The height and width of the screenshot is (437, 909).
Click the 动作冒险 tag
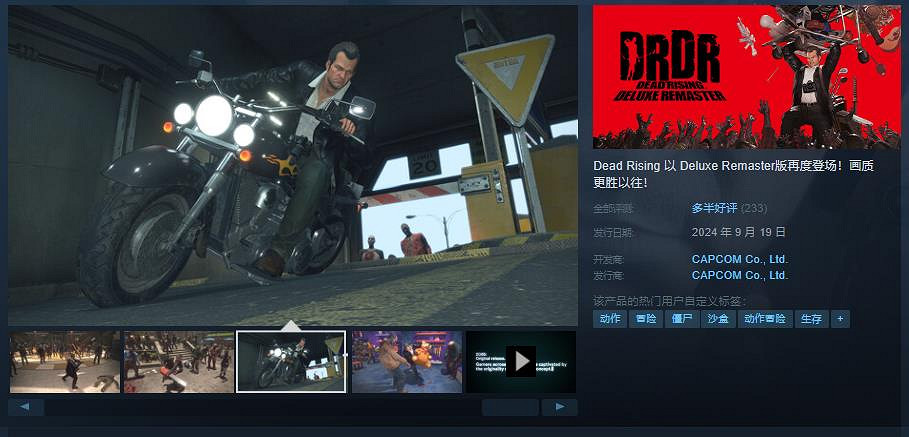(x=765, y=319)
